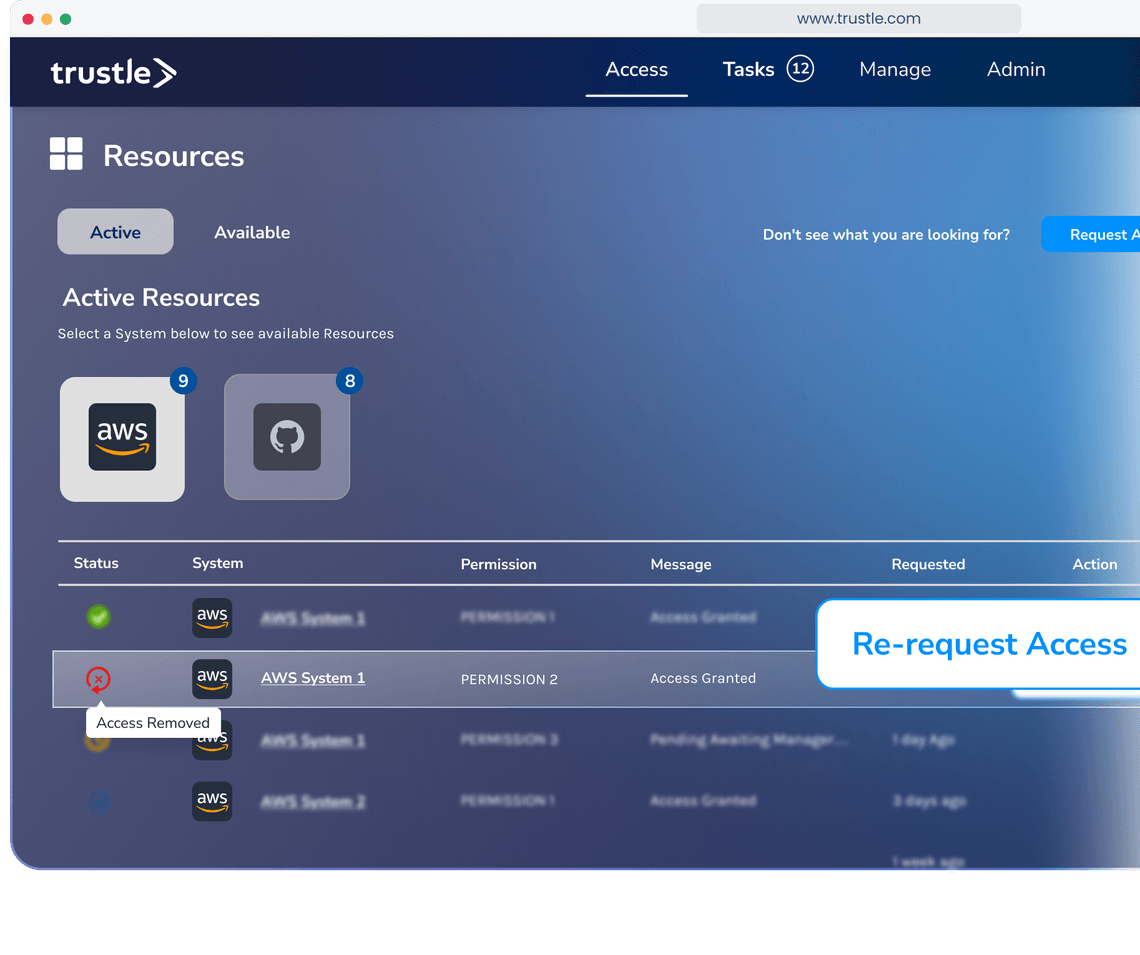Click Access Granted message in Permission 2 row
This screenshot has height=955, width=1140.
coord(704,678)
